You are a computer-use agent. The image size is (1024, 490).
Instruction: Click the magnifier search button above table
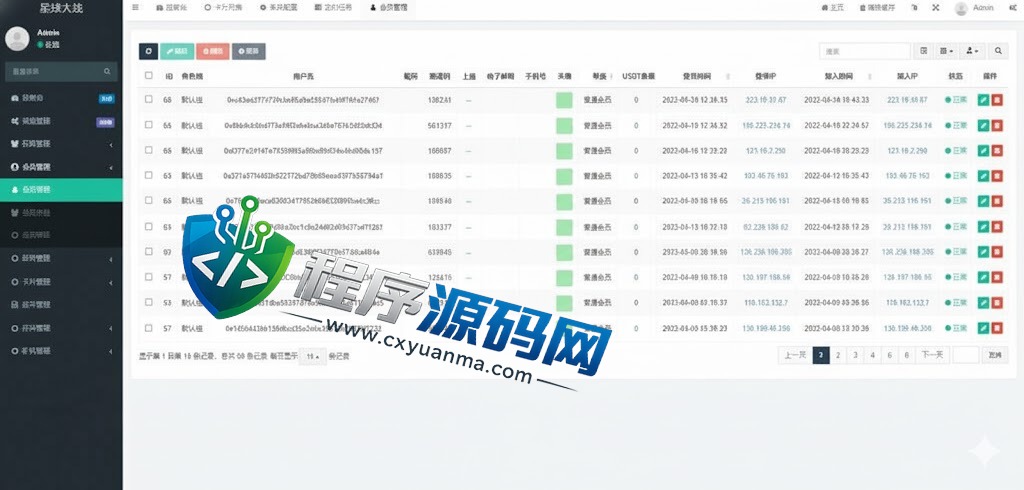(x=999, y=51)
